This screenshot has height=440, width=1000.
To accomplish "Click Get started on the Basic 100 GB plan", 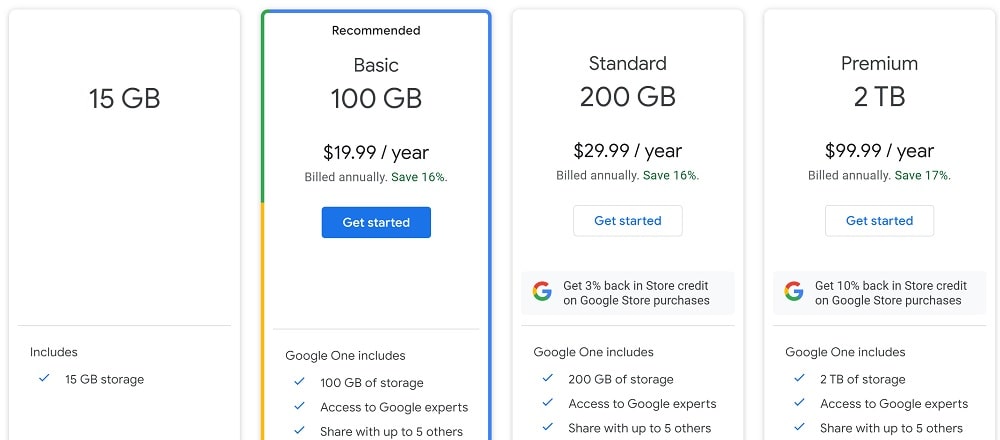I will point(376,222).
